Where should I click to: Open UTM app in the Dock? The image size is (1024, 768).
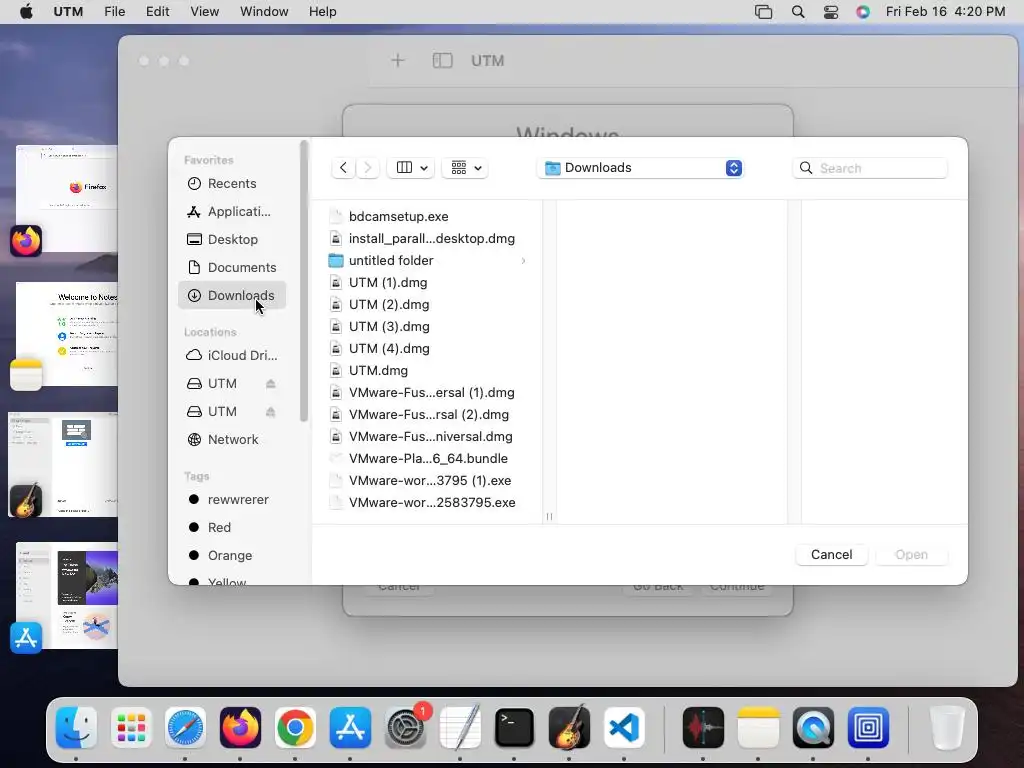[x=868, y=728]
